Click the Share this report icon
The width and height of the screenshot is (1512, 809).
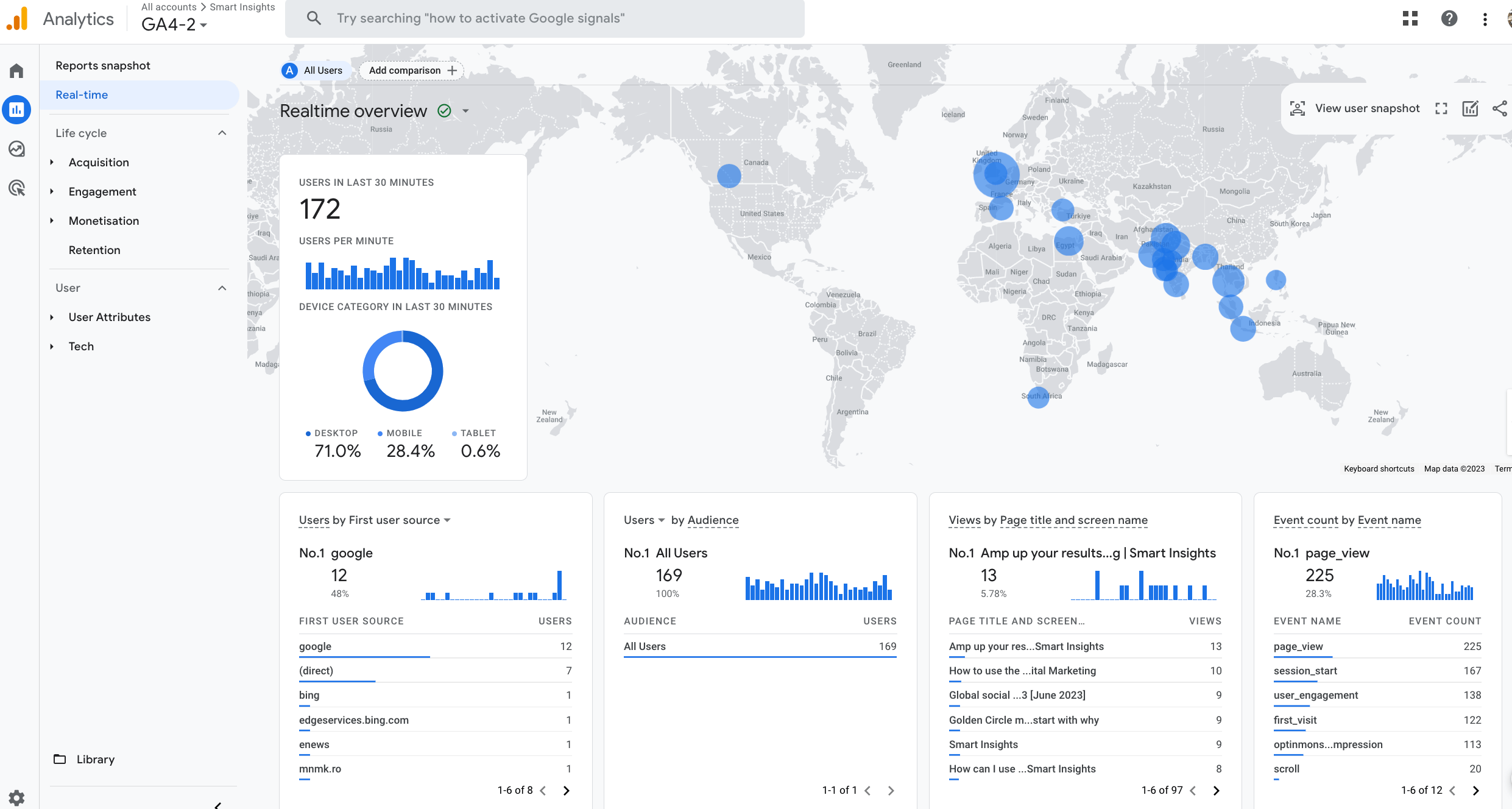point(1499,108)
